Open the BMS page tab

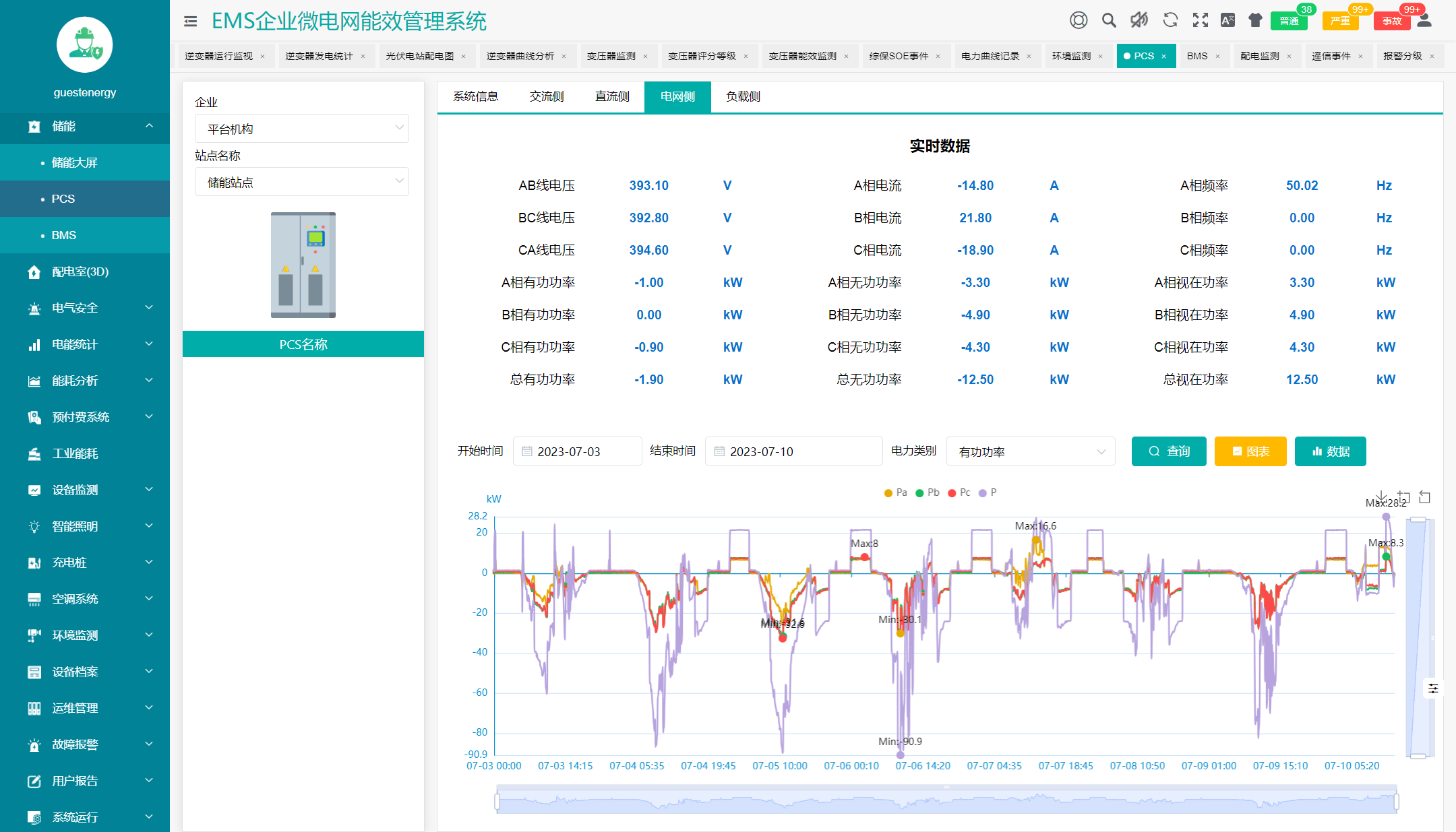click(1197, 56)
